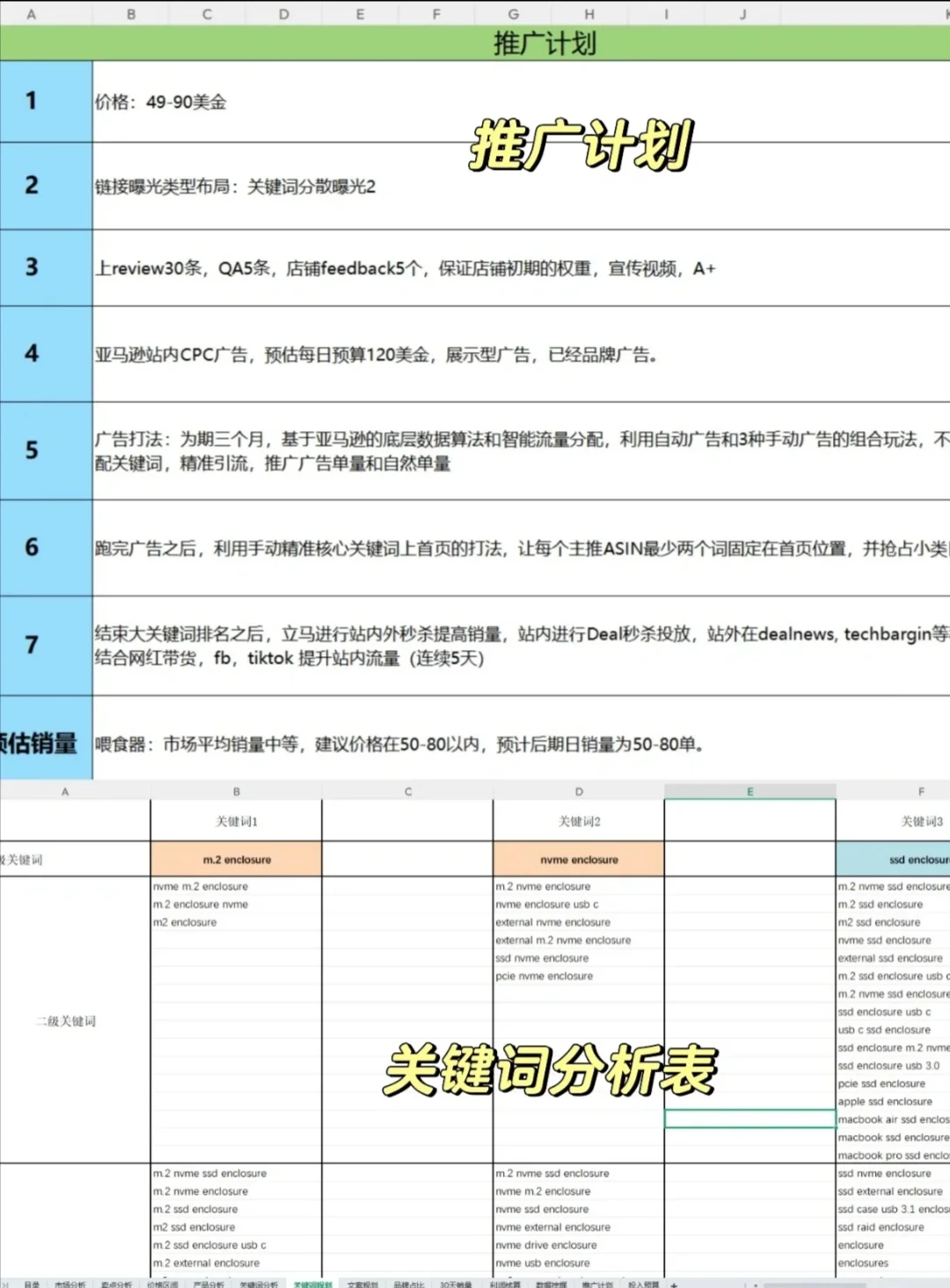Open the 卖点分析 sheet tab
The height and width of the screenshot is (1288, 950).
coord(116,1284)
